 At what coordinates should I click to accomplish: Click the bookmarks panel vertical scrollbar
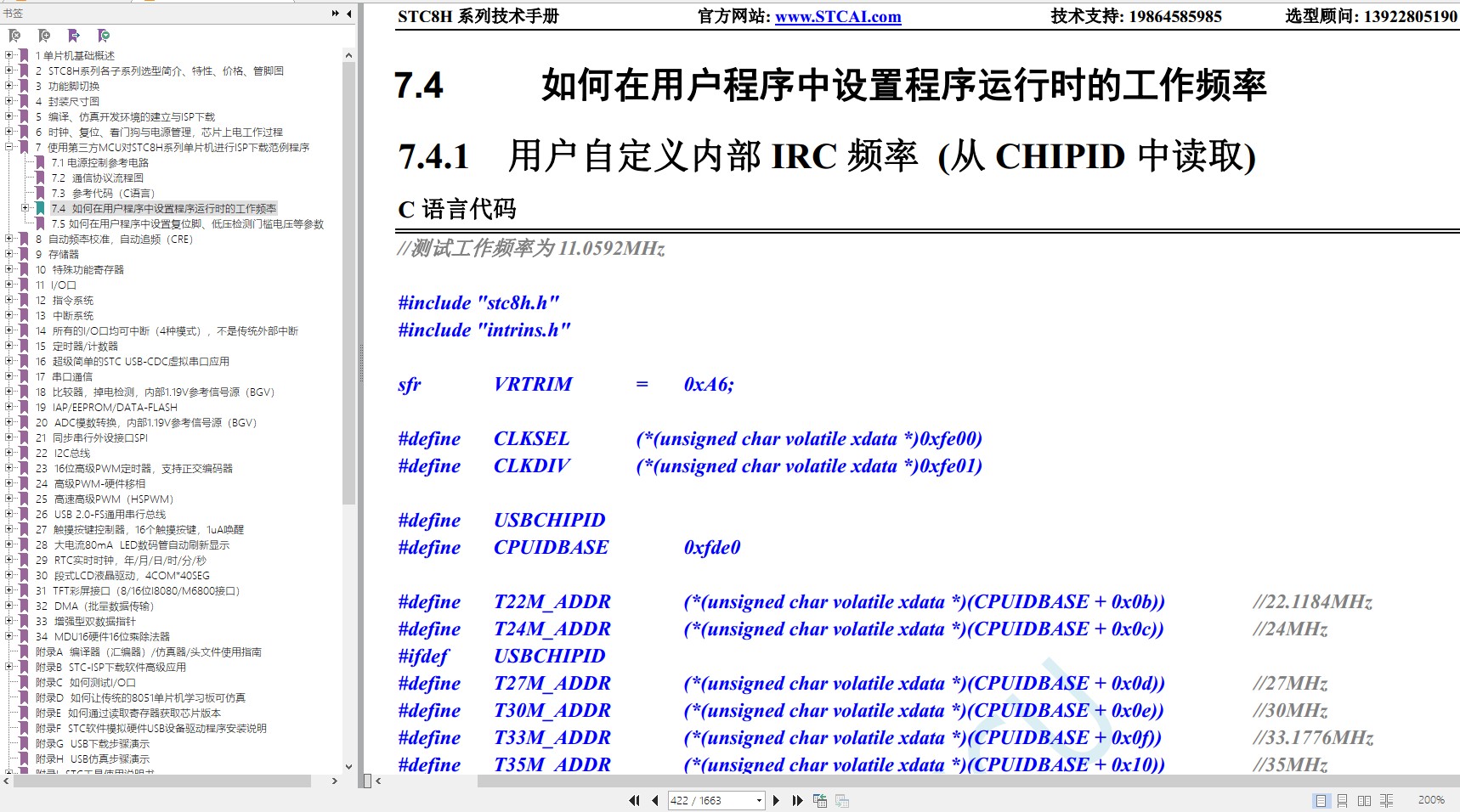tap(348, 284)
